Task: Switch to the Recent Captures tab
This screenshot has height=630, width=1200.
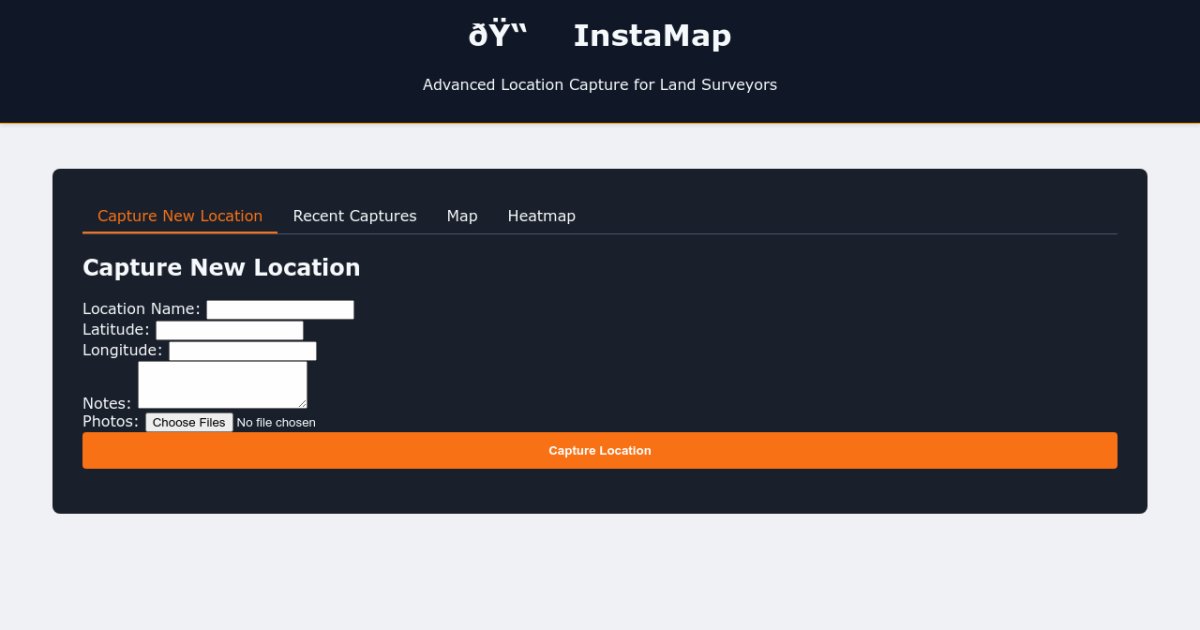Action: (354, 215)
